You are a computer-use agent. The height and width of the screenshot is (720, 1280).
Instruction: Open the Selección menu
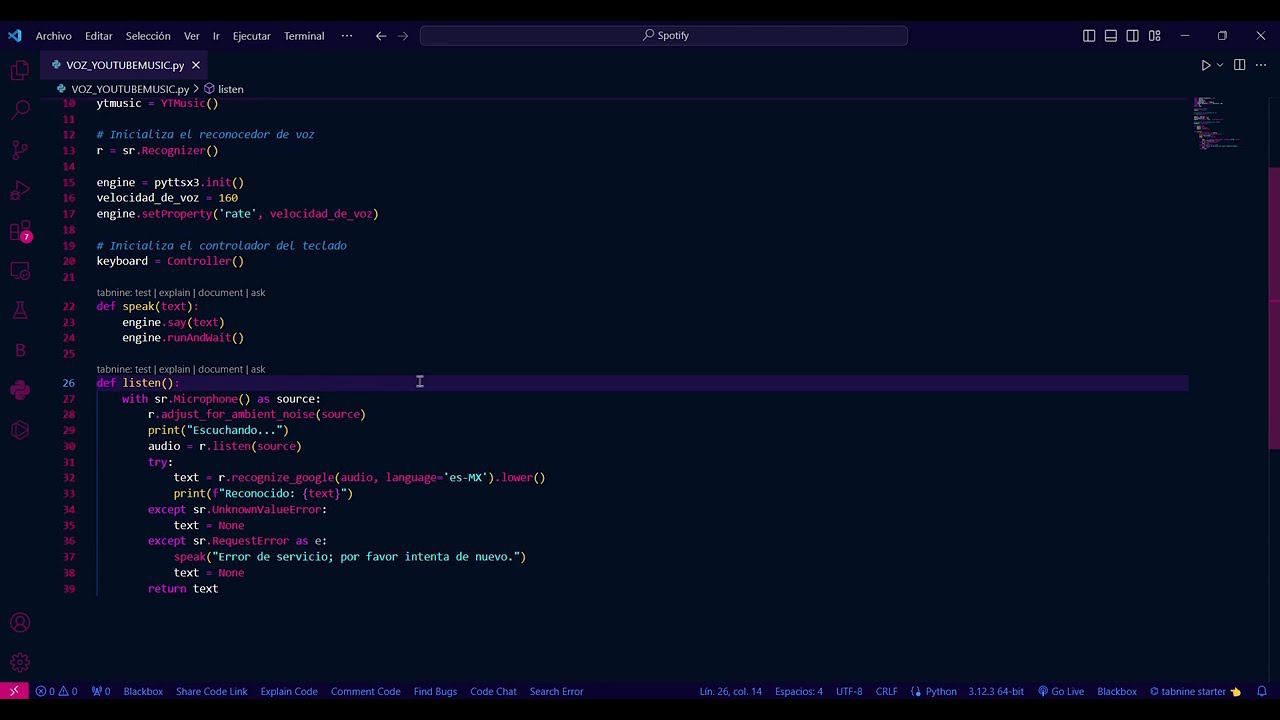[x=148, y=35]
